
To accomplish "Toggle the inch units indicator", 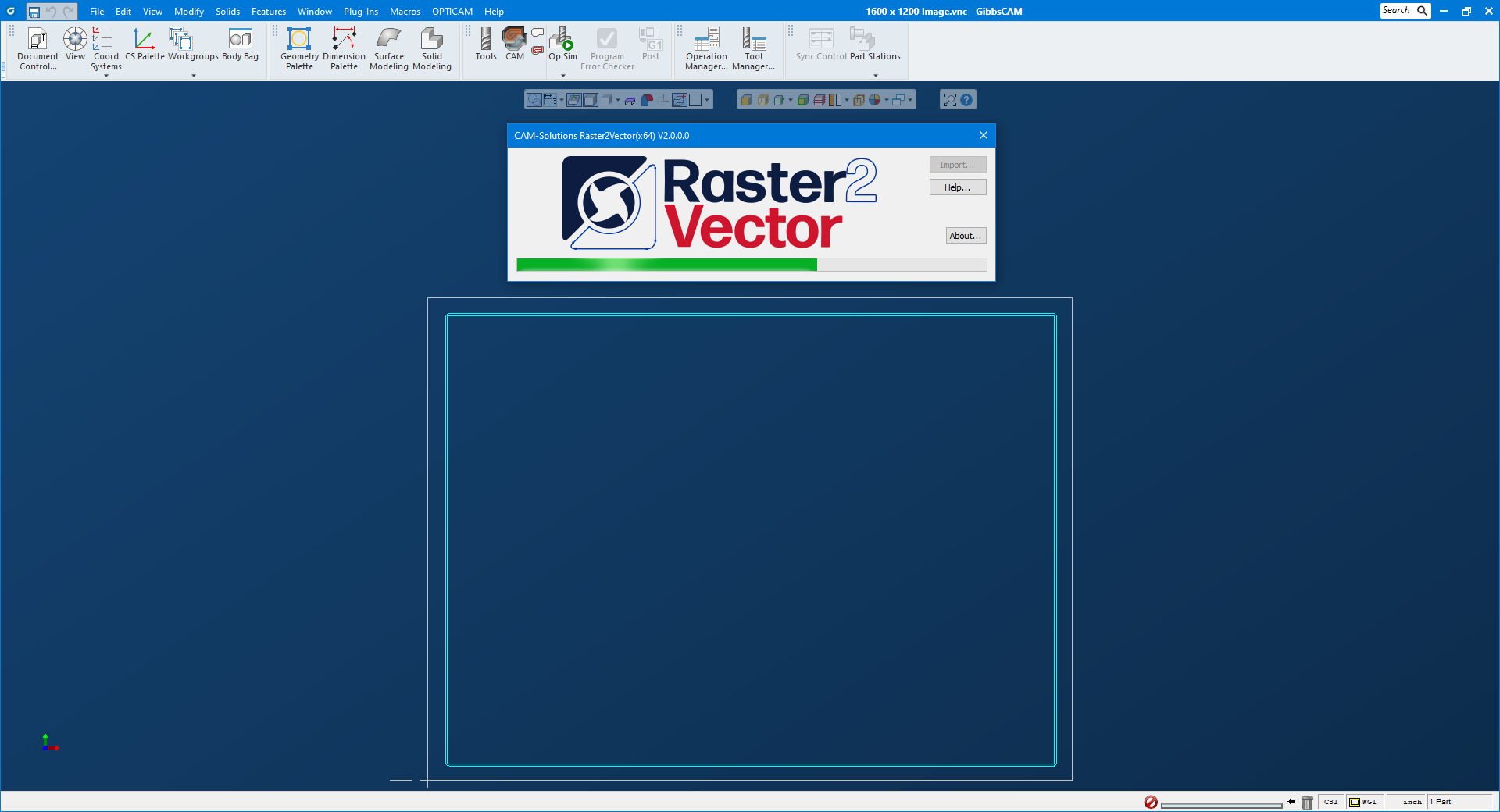I will 1412,802.
